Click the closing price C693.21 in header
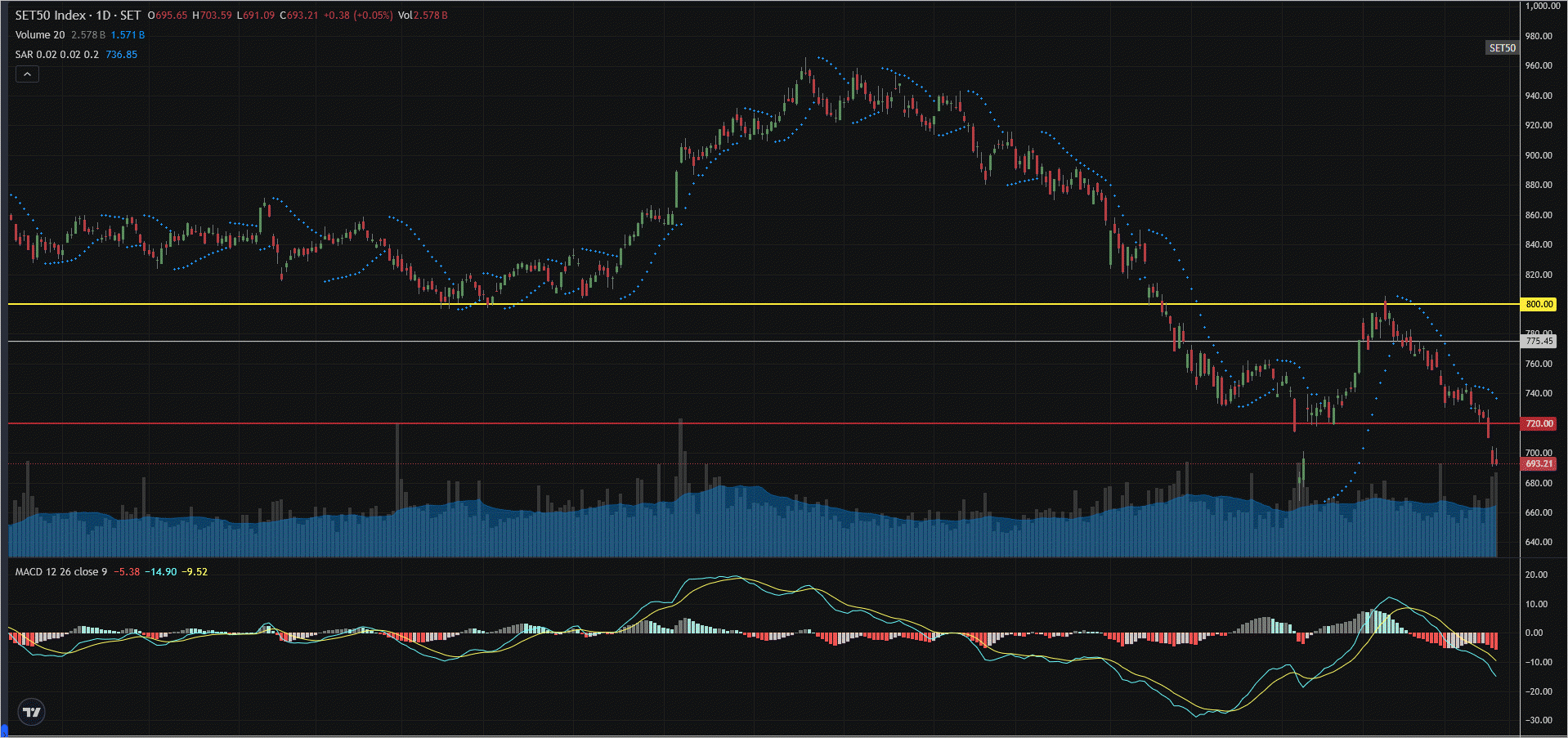Image resolution: width=1568 pixels, height=738 pixels. pyautogui.click(x=299, y=16)
